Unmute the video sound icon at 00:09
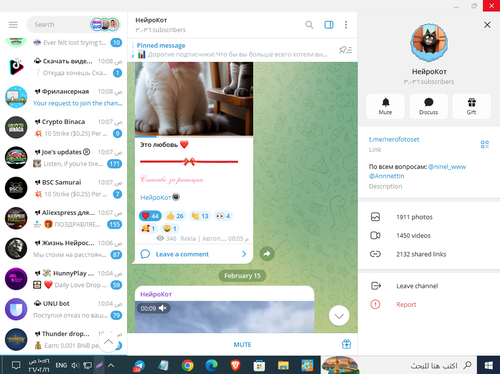Screen dimensions: 500x374 [x=163, y=308]
